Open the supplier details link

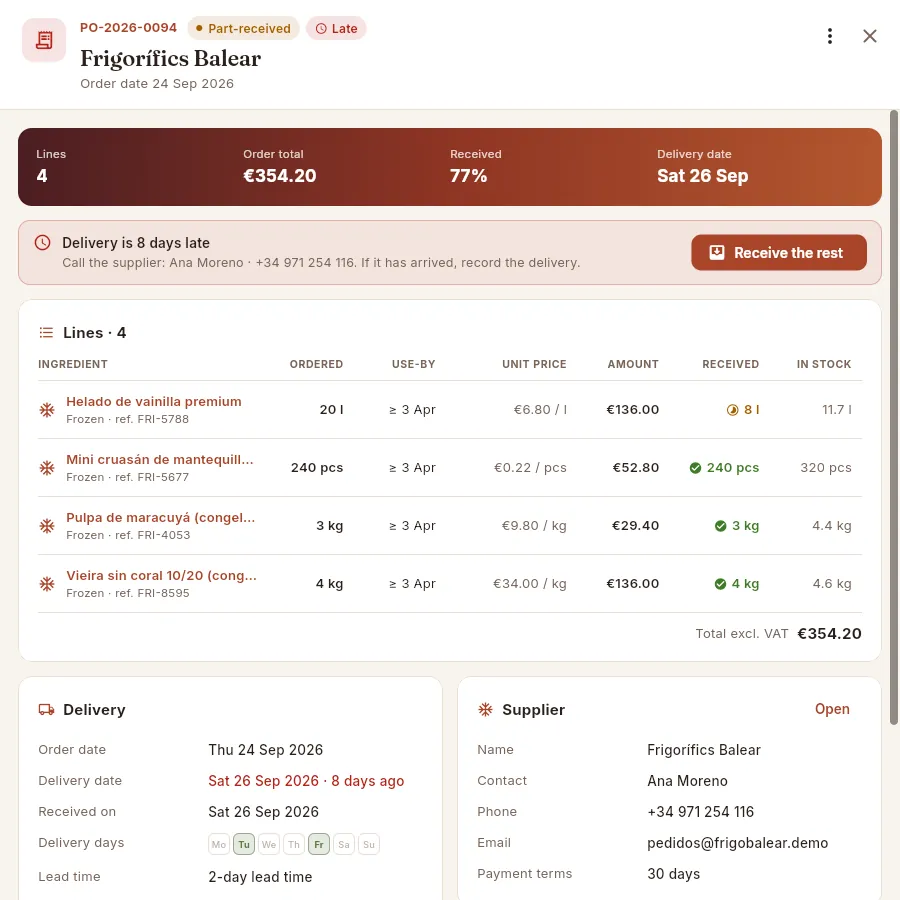coord(832,709)
